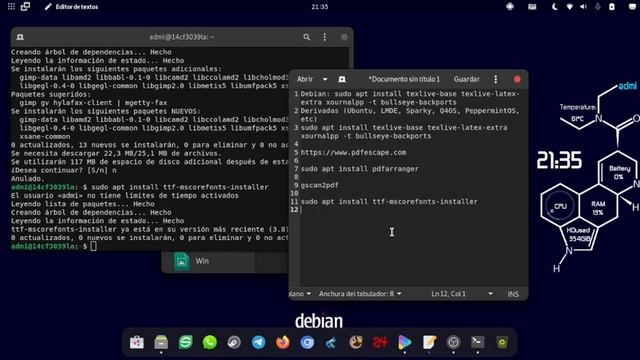Image resolution: width=640 pixels, height=360 pixels.
Task: Close the text editor with the red button
Action: coord(517,79)
